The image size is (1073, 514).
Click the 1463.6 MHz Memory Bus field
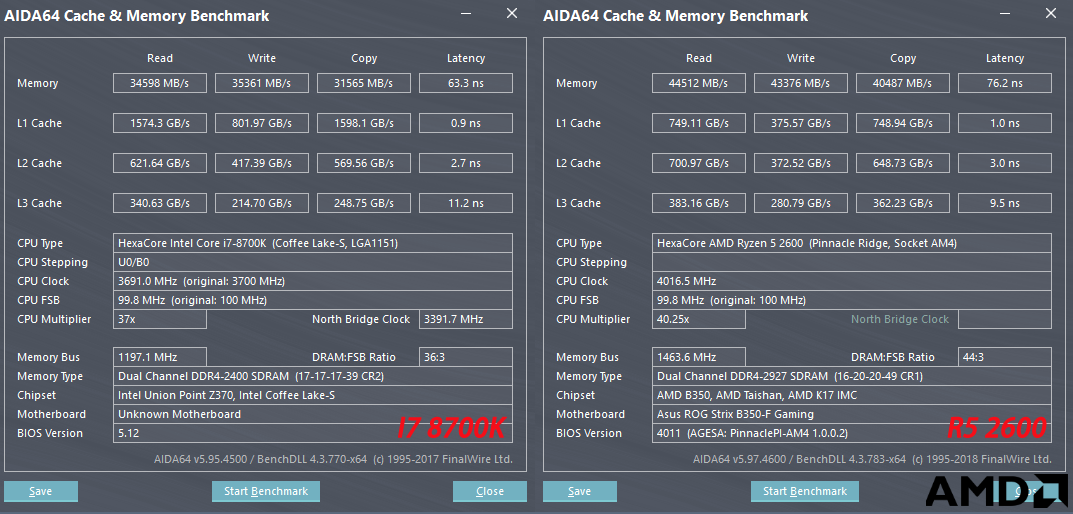pos(699,357)
